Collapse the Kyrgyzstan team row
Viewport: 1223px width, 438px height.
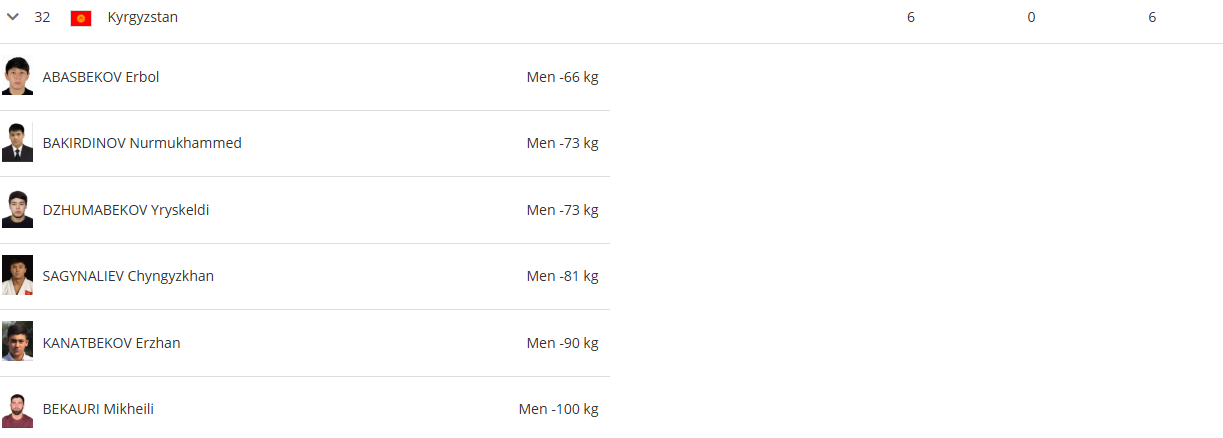pos(13,17)
